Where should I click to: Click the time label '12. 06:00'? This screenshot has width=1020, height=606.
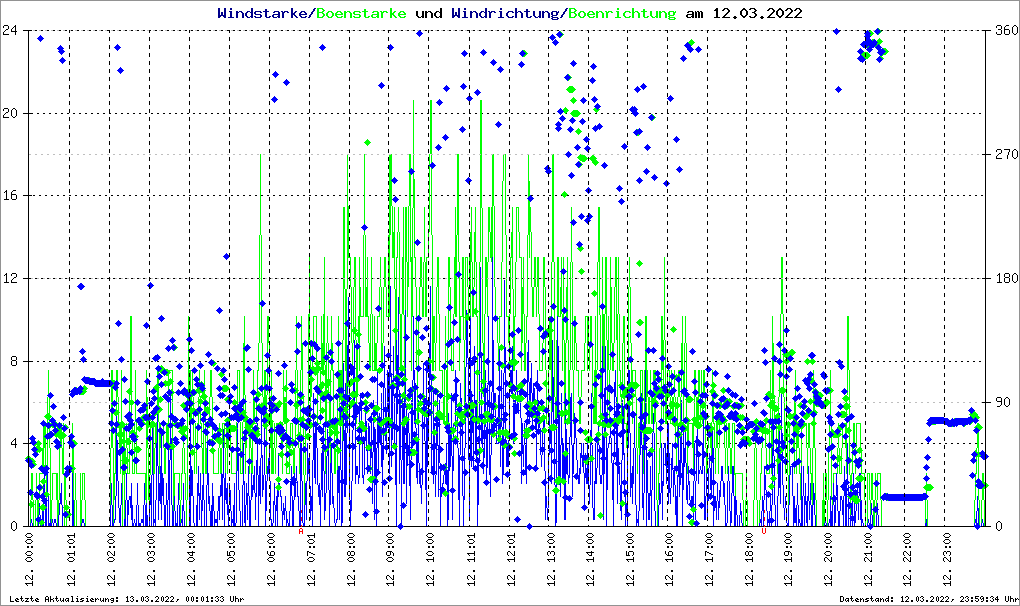269,557
